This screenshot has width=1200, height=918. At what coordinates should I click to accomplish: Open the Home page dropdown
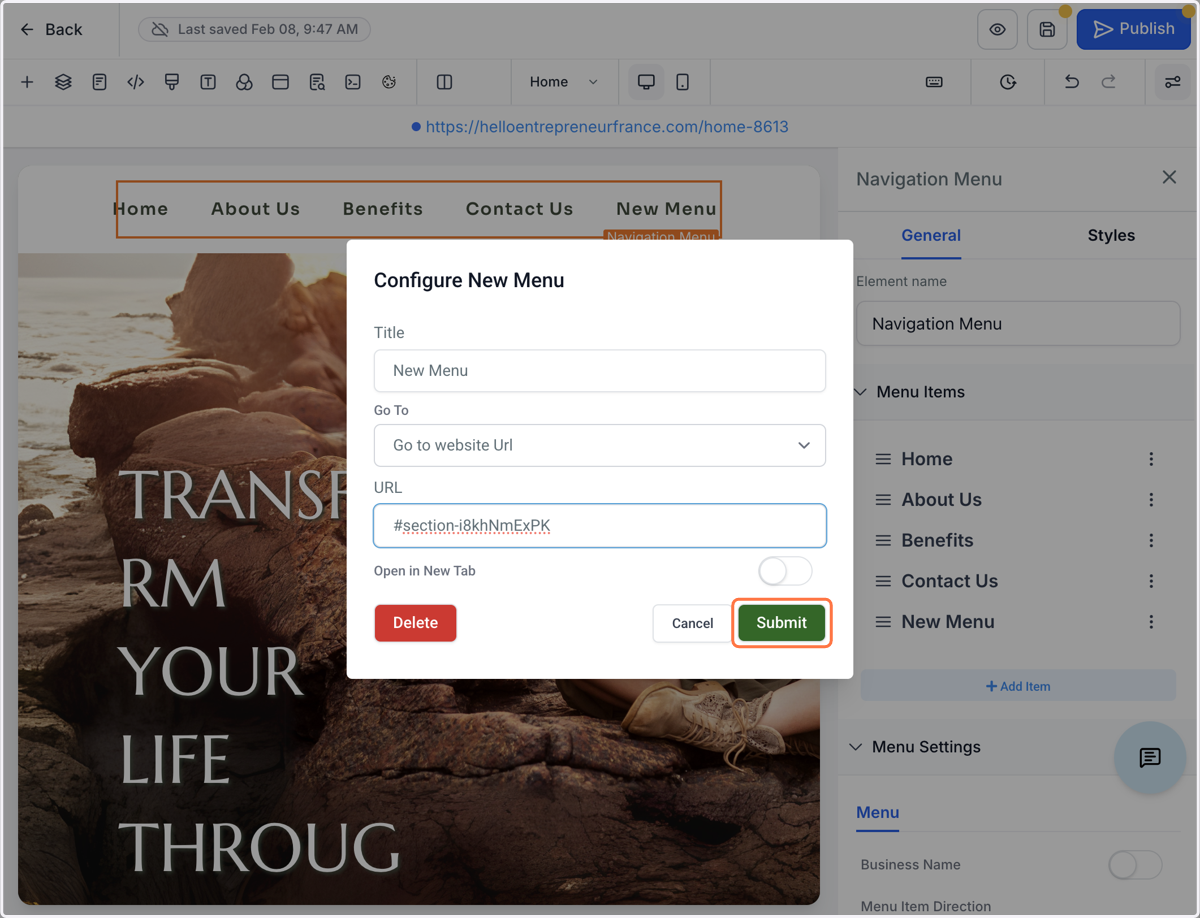click(563, 82)
